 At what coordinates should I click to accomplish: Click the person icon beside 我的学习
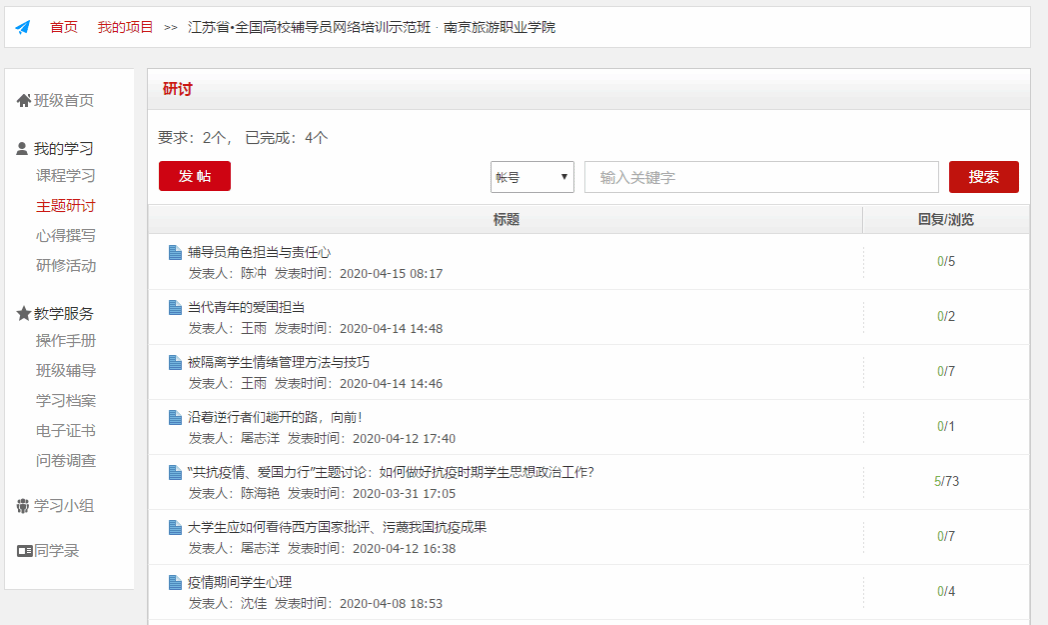point(23,149)
